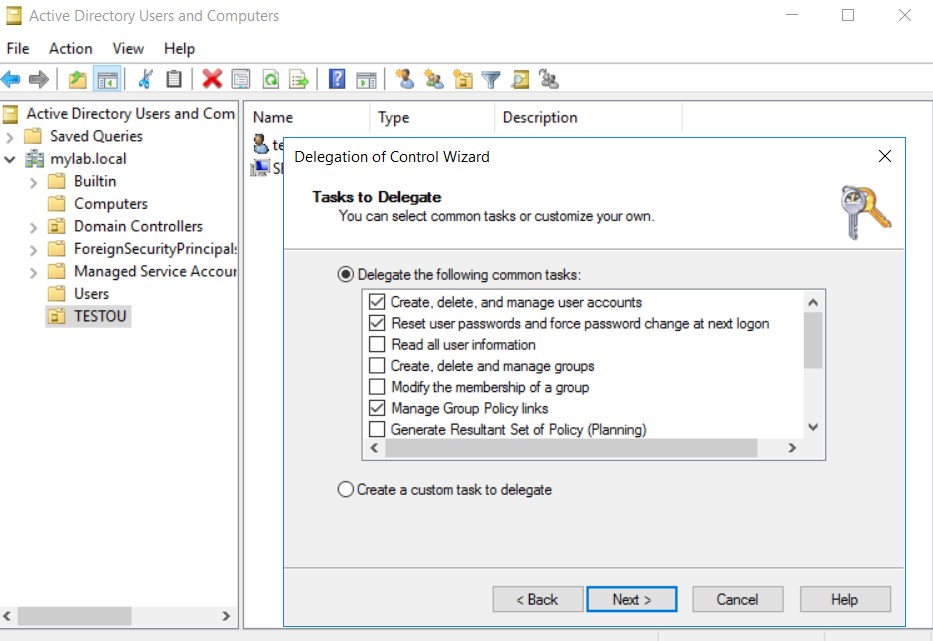
Task: Uncheck Manage Group Policy links
Action: click(377, 408)
